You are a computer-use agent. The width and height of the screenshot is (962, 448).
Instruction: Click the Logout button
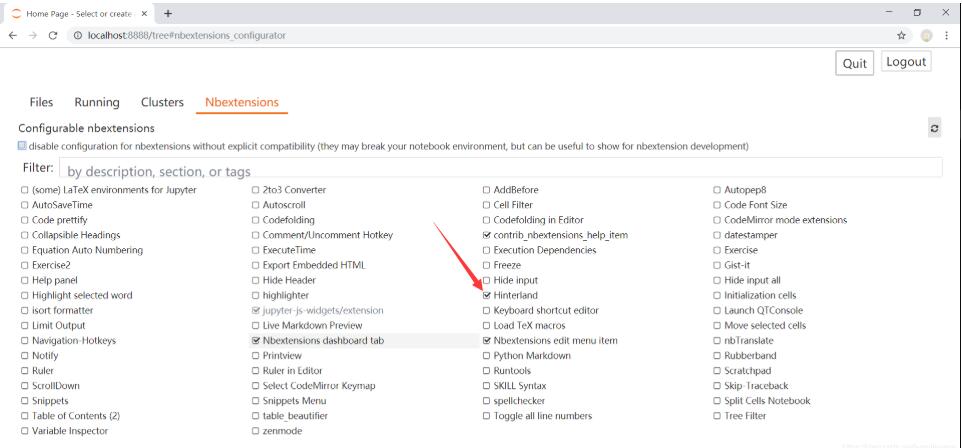click(x=905, y=62)
